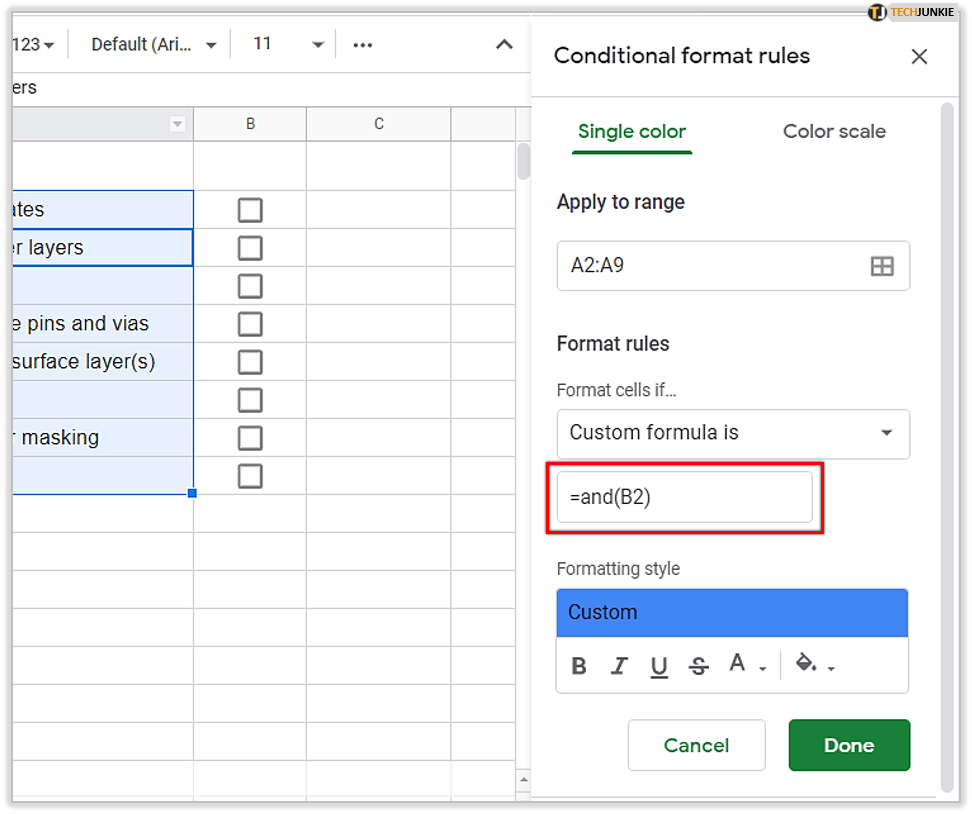
Task: Toggle the checkbox in the 'masking' row
Action: [250, 438]
